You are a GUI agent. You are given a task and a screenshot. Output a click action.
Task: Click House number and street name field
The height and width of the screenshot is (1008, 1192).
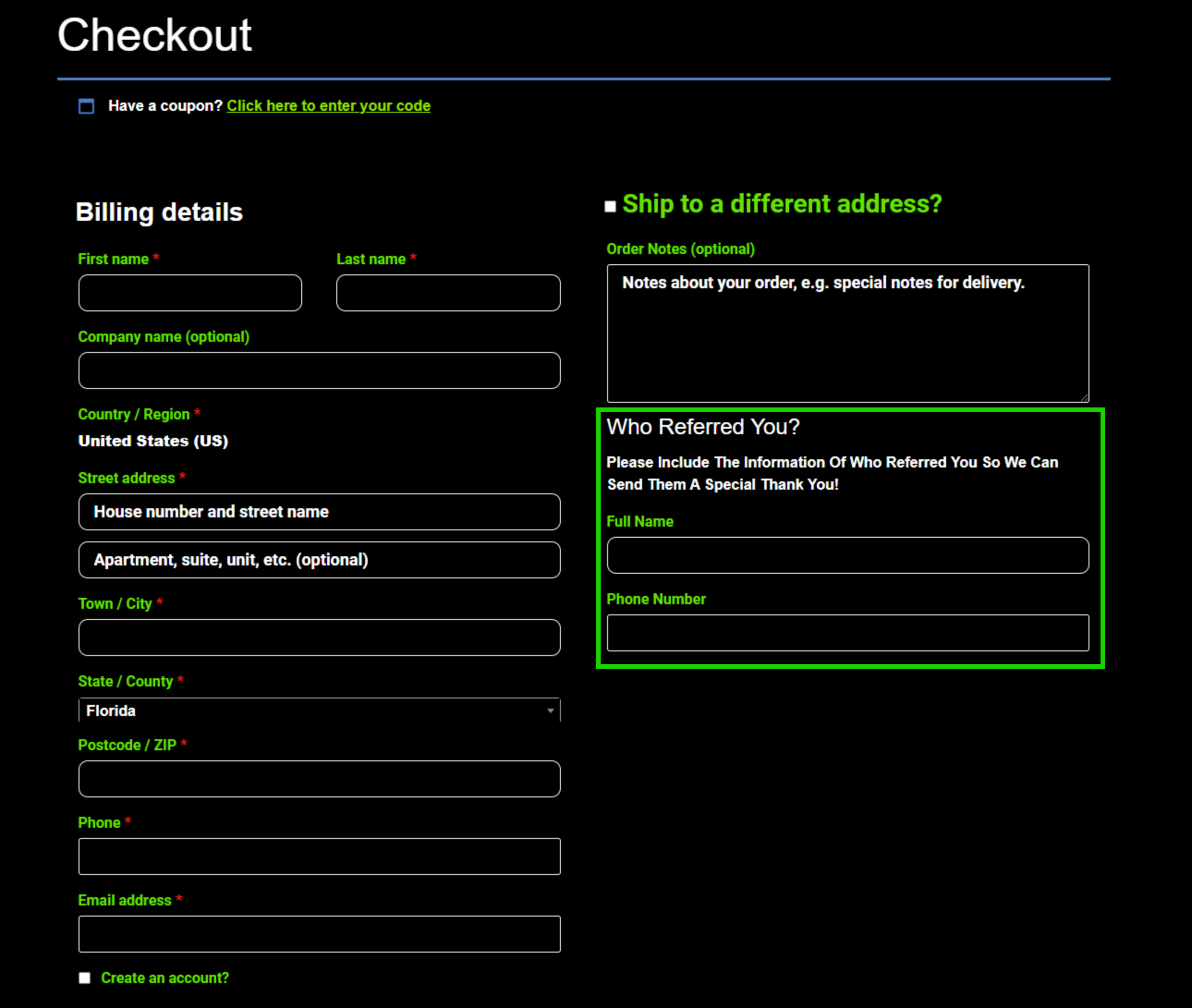pos(319,511)
